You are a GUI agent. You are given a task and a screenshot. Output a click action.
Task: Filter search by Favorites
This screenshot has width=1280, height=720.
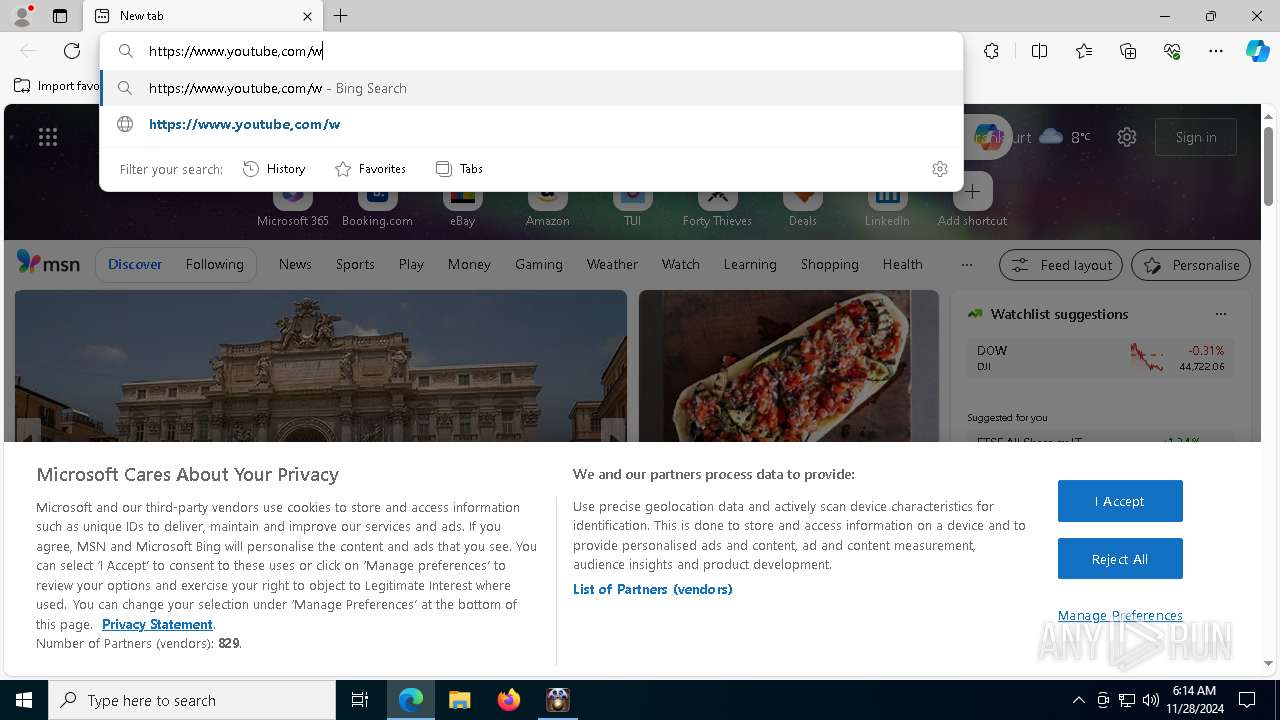(x=370, y=169)
